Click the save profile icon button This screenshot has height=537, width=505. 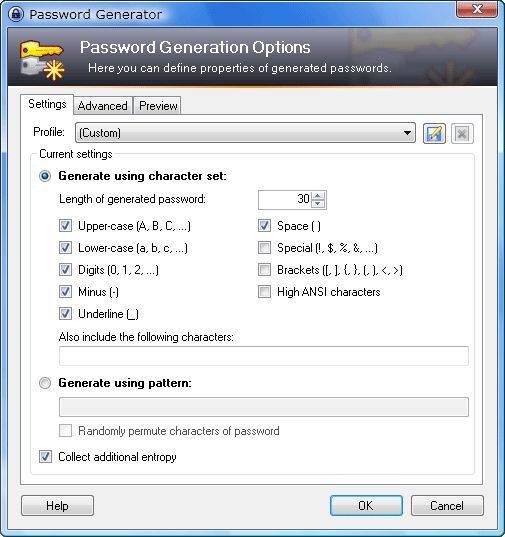(434, 133)
